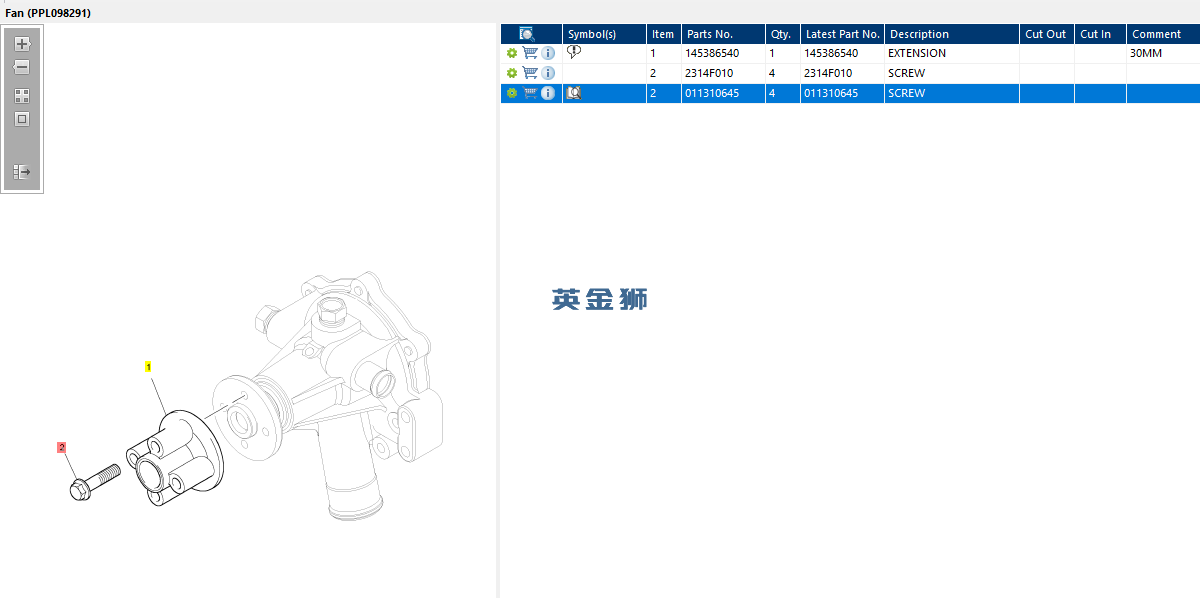
Task: Sort by Qty. column header
Action: point(781,34)
